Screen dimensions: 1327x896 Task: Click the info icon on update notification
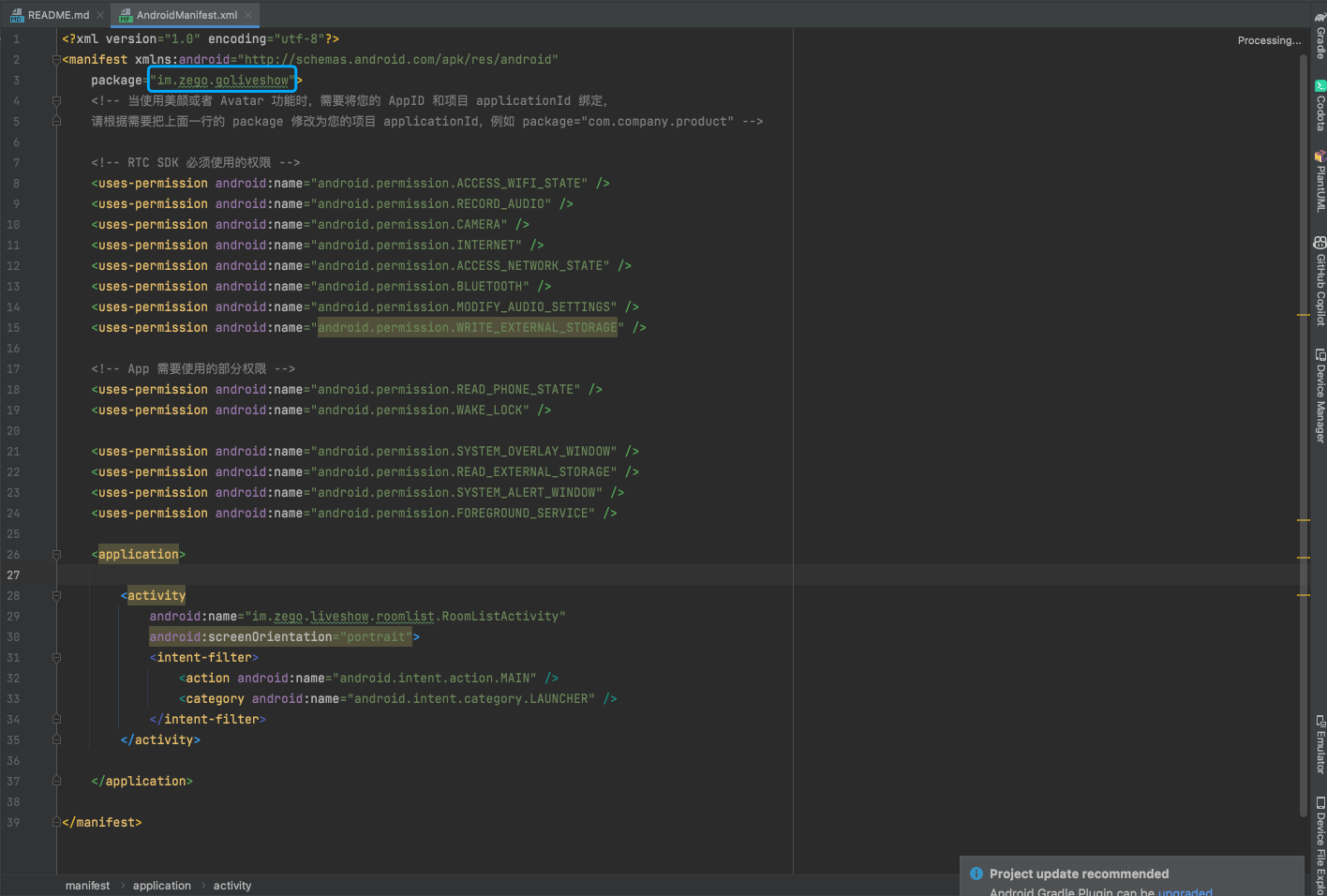point(976,874)
